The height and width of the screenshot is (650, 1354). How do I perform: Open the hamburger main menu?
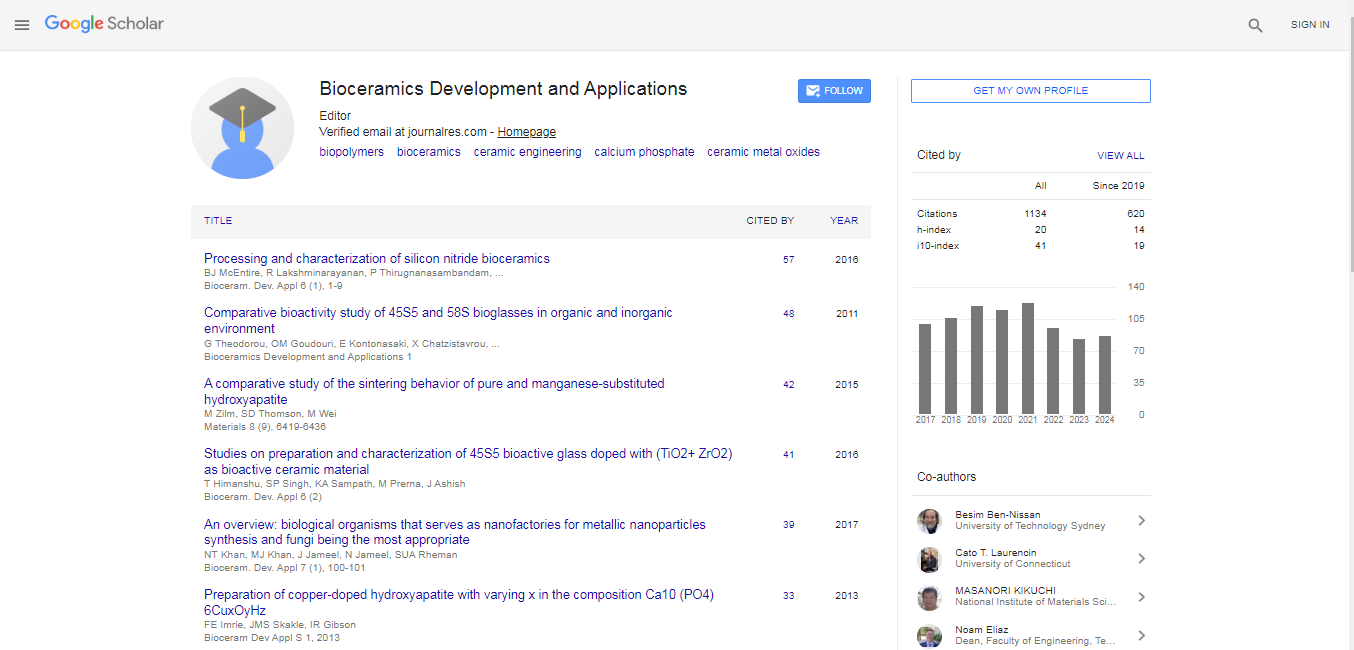(x=22, y=25)
